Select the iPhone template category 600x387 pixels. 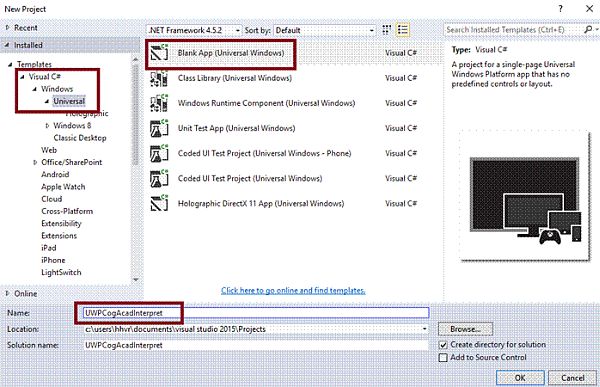pyautogui.click(x=53, y=260)
